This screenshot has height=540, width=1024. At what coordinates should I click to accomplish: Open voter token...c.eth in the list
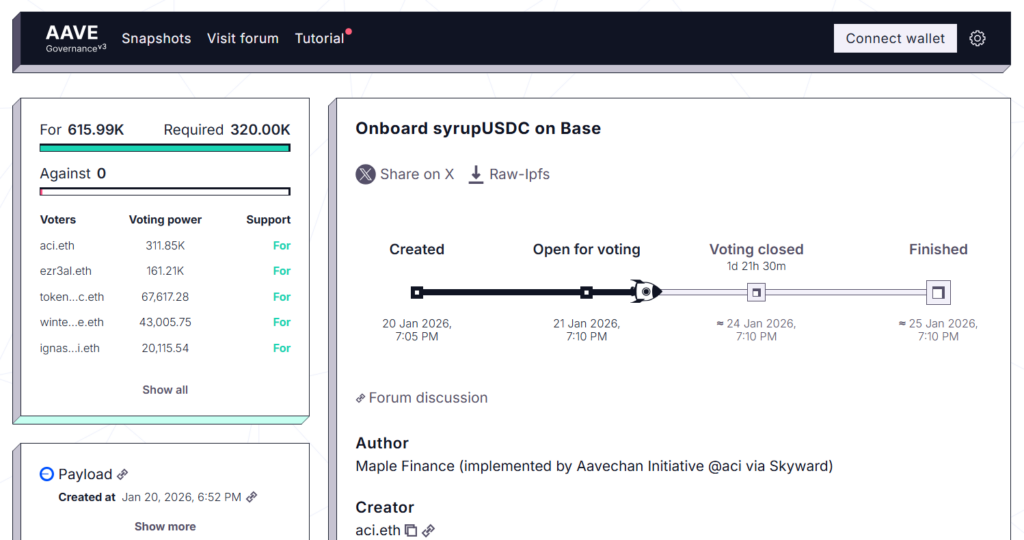[x=72, y=296]
